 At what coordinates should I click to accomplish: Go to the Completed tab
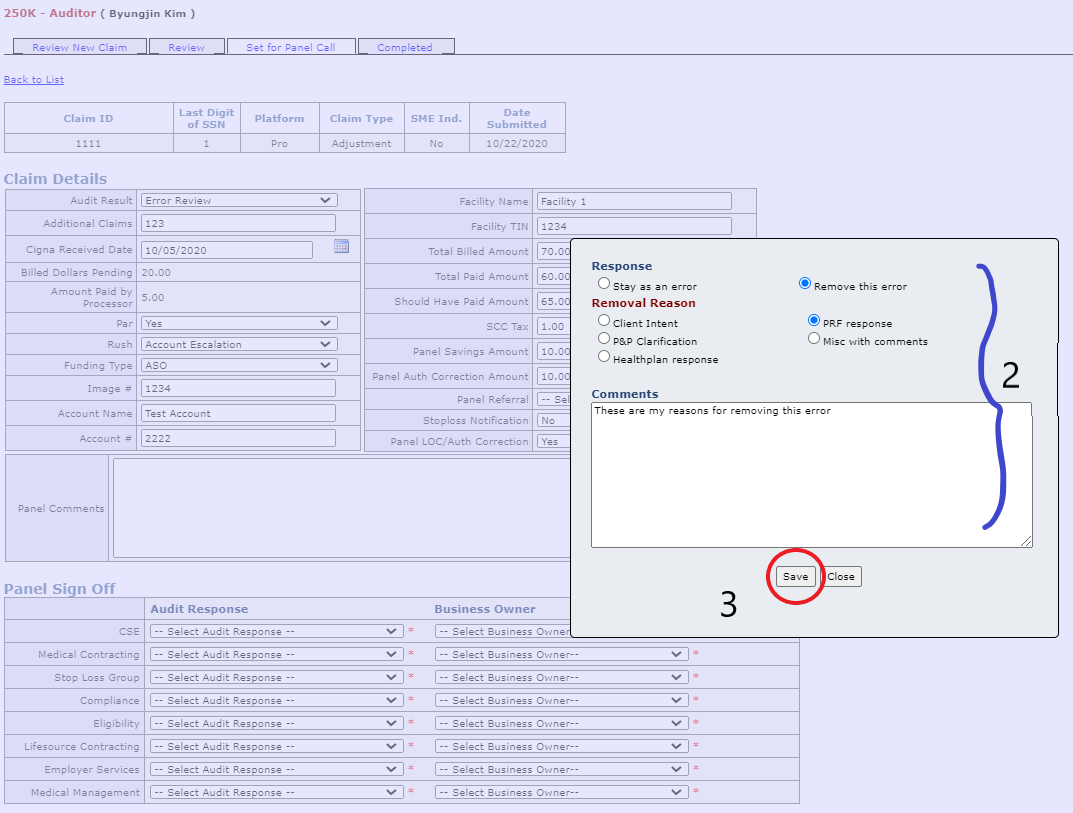coord(405,47)
